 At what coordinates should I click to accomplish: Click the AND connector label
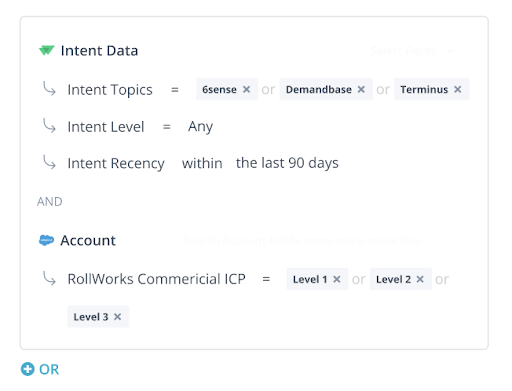pos(50,202)
